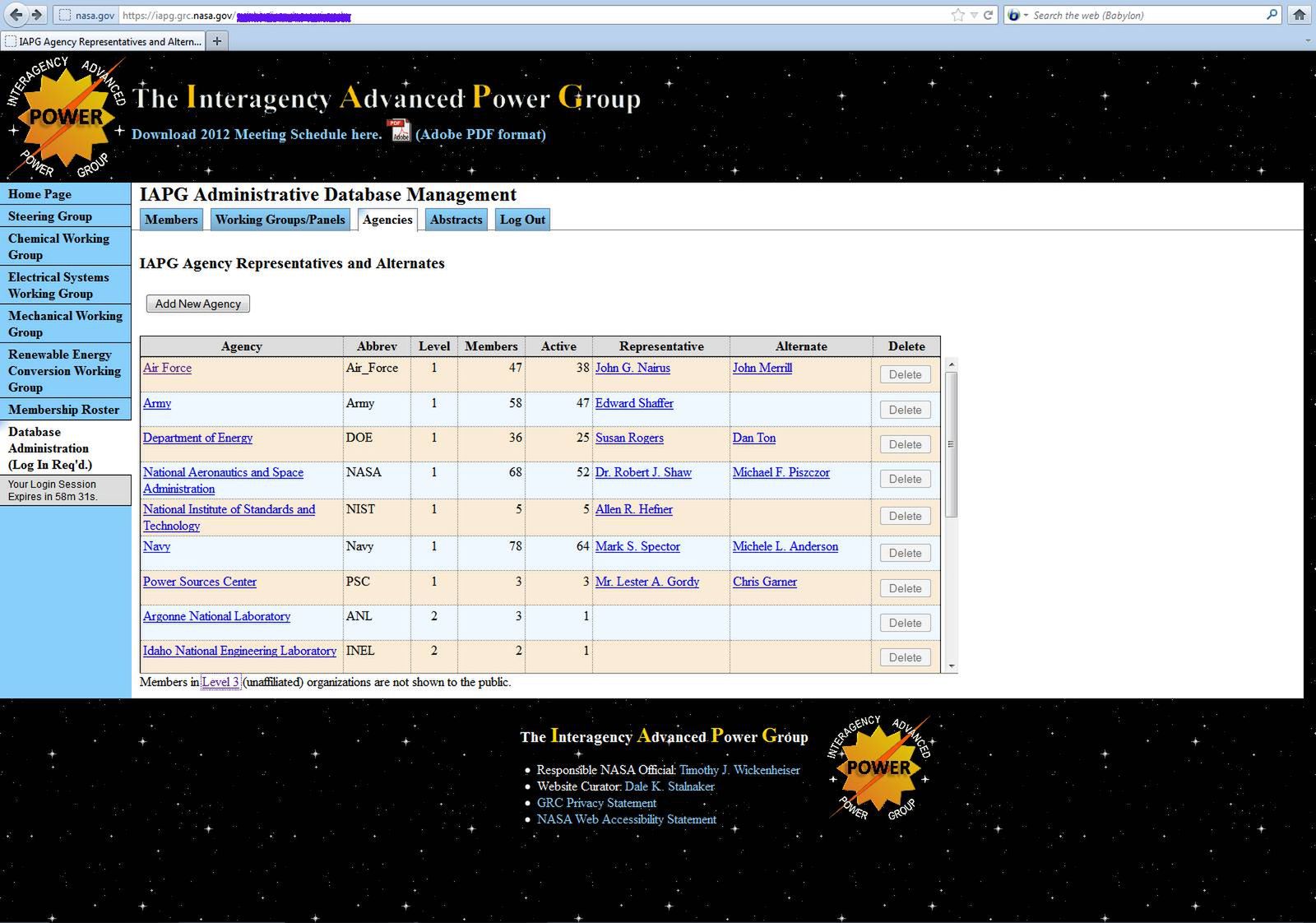
Task: Open the tab list dropdown arrow at the right of the tab strip
Action: point(1308,41)
